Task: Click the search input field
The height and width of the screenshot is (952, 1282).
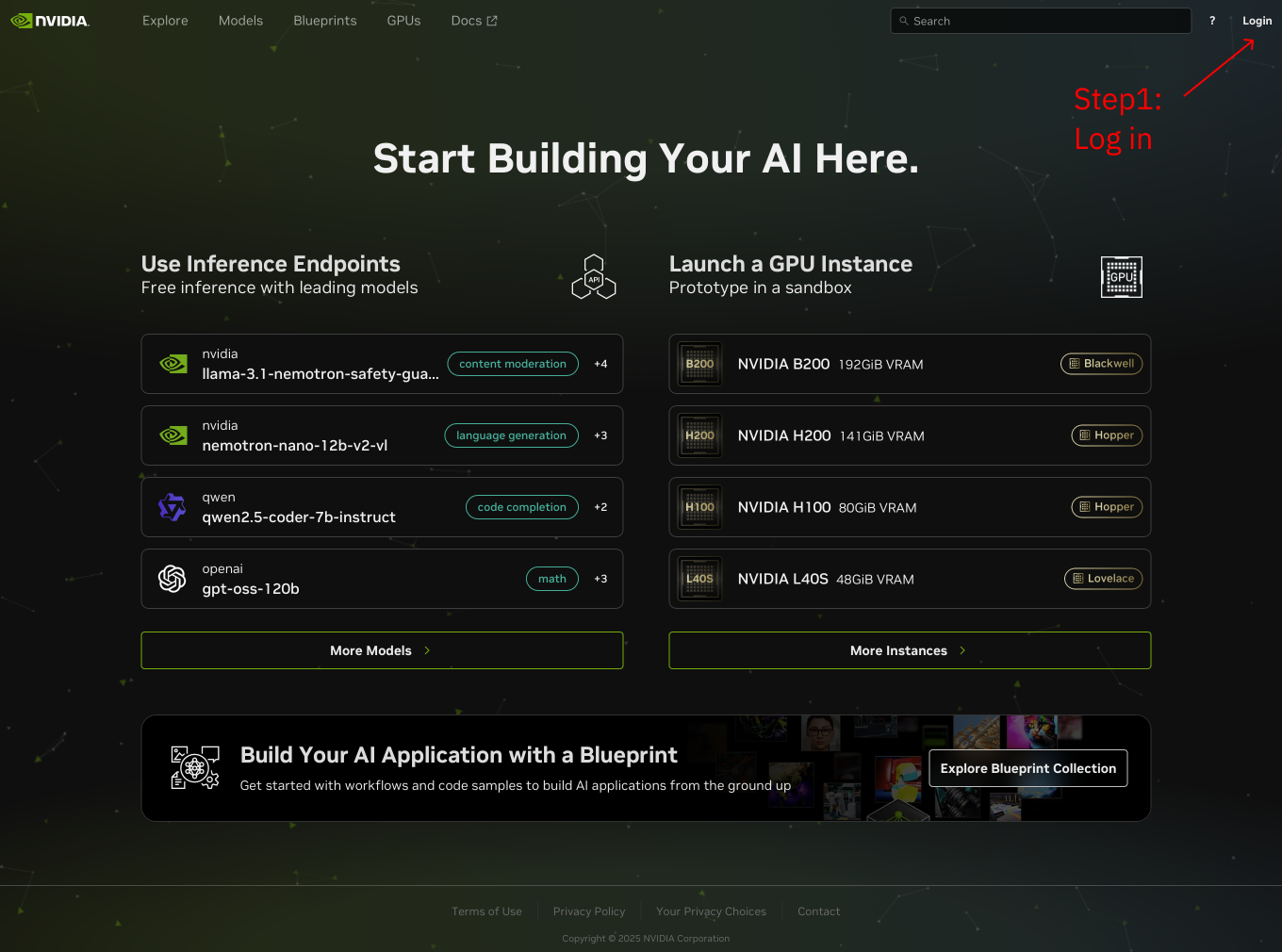Action: coord(1040,20)
